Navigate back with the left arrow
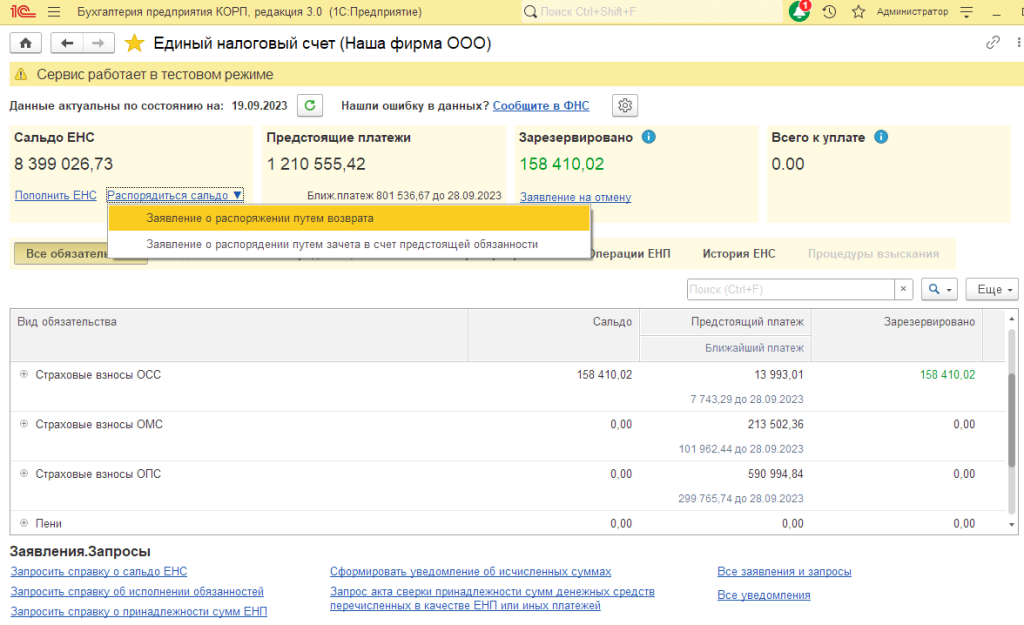The image size is (1024, 625). tap(67, 43)
